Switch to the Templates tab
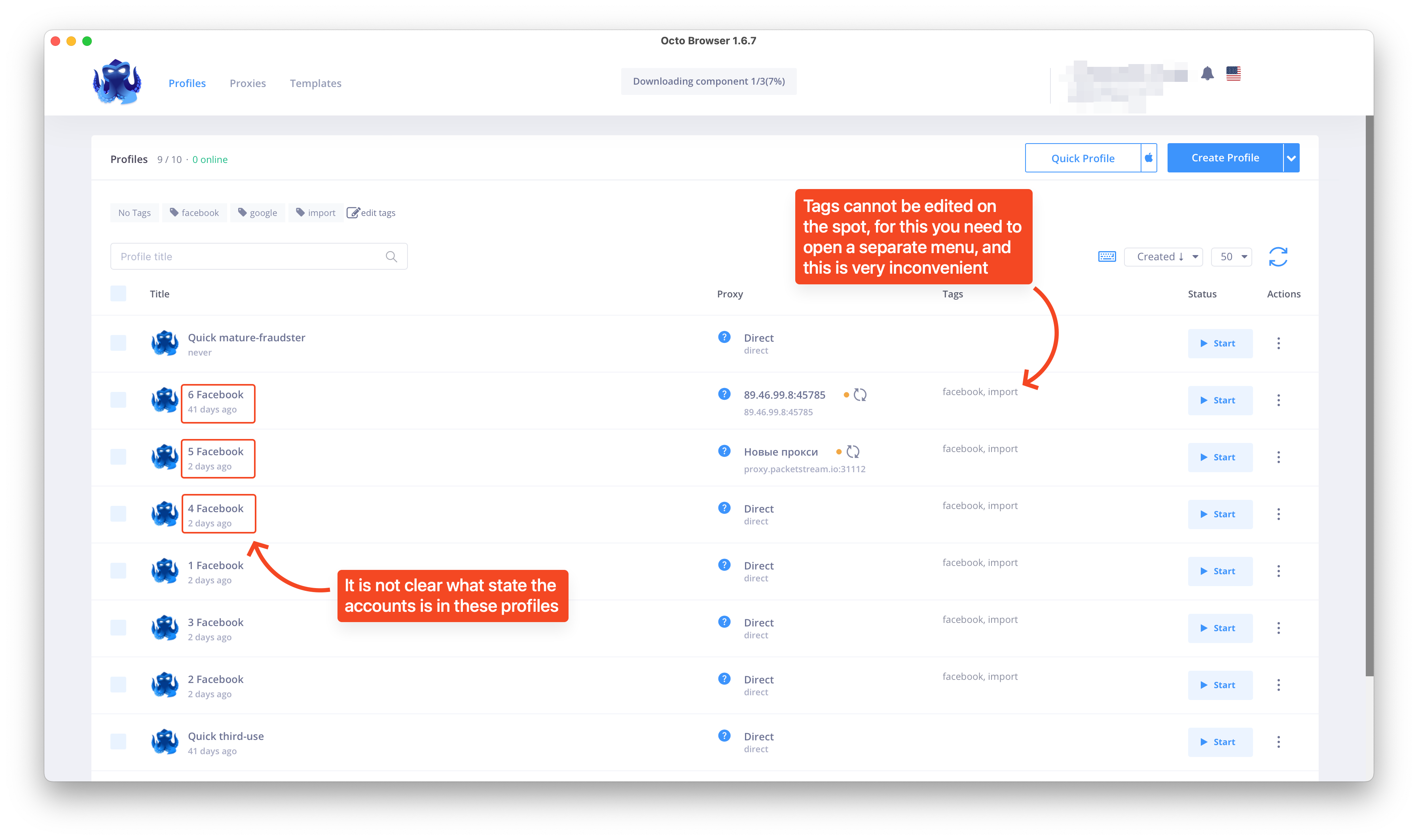Screen dimensions: 1418x840 315,83
